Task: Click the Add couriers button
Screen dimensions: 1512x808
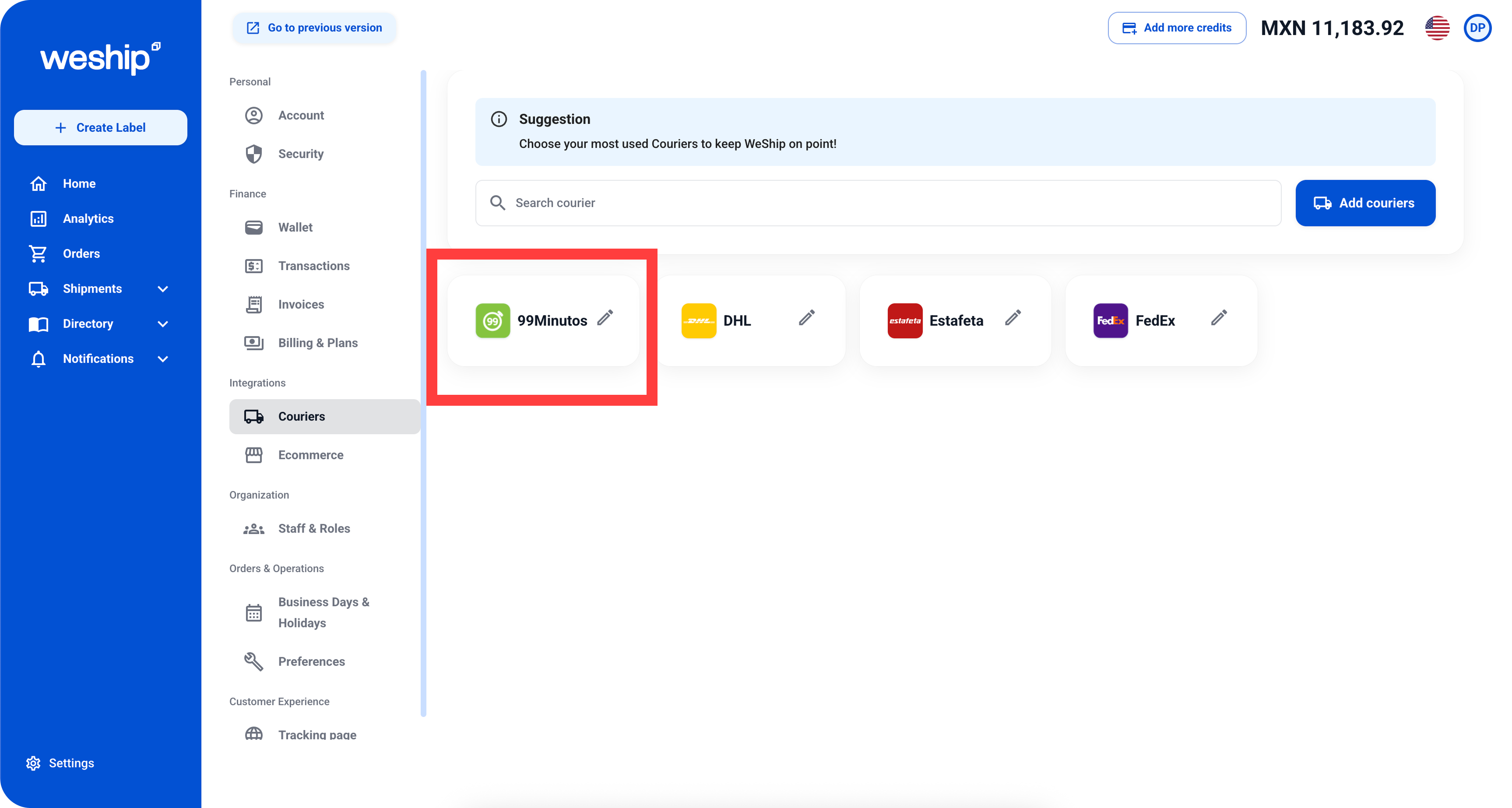Action: click(x=1364, y=203)
